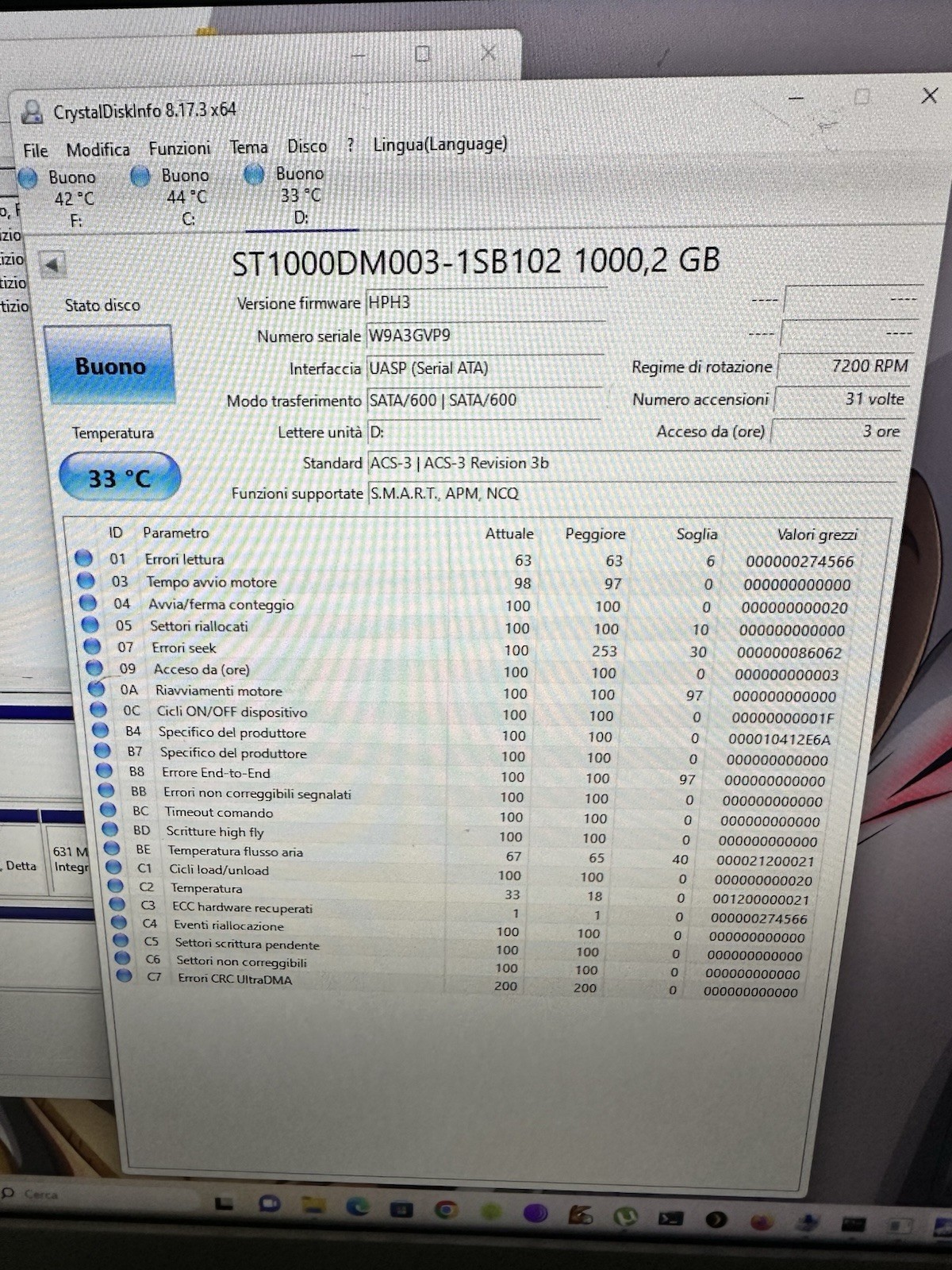The width and height of the screenshot is (952, 1270).
Task: Click the 3 ore power-on hours field
Action: (x=838, y=431)
